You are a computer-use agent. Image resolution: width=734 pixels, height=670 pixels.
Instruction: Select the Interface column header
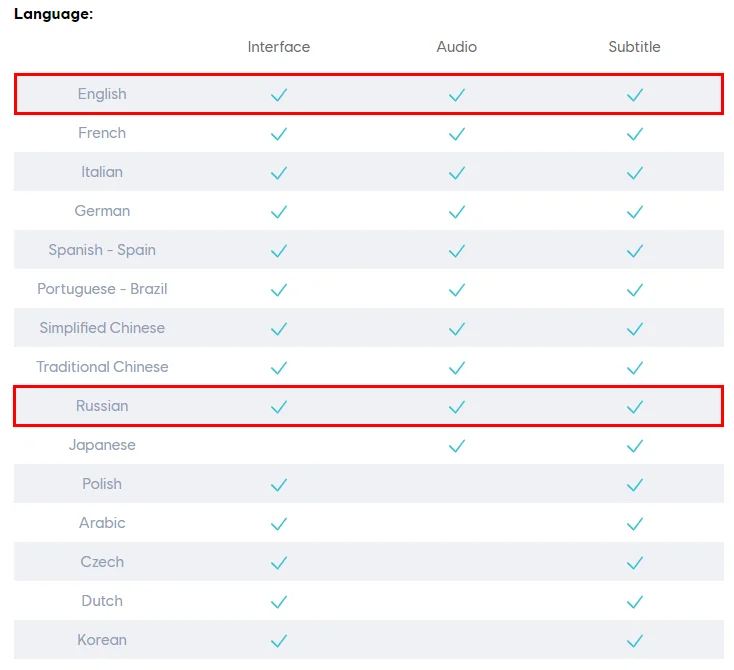coord(279,47)
